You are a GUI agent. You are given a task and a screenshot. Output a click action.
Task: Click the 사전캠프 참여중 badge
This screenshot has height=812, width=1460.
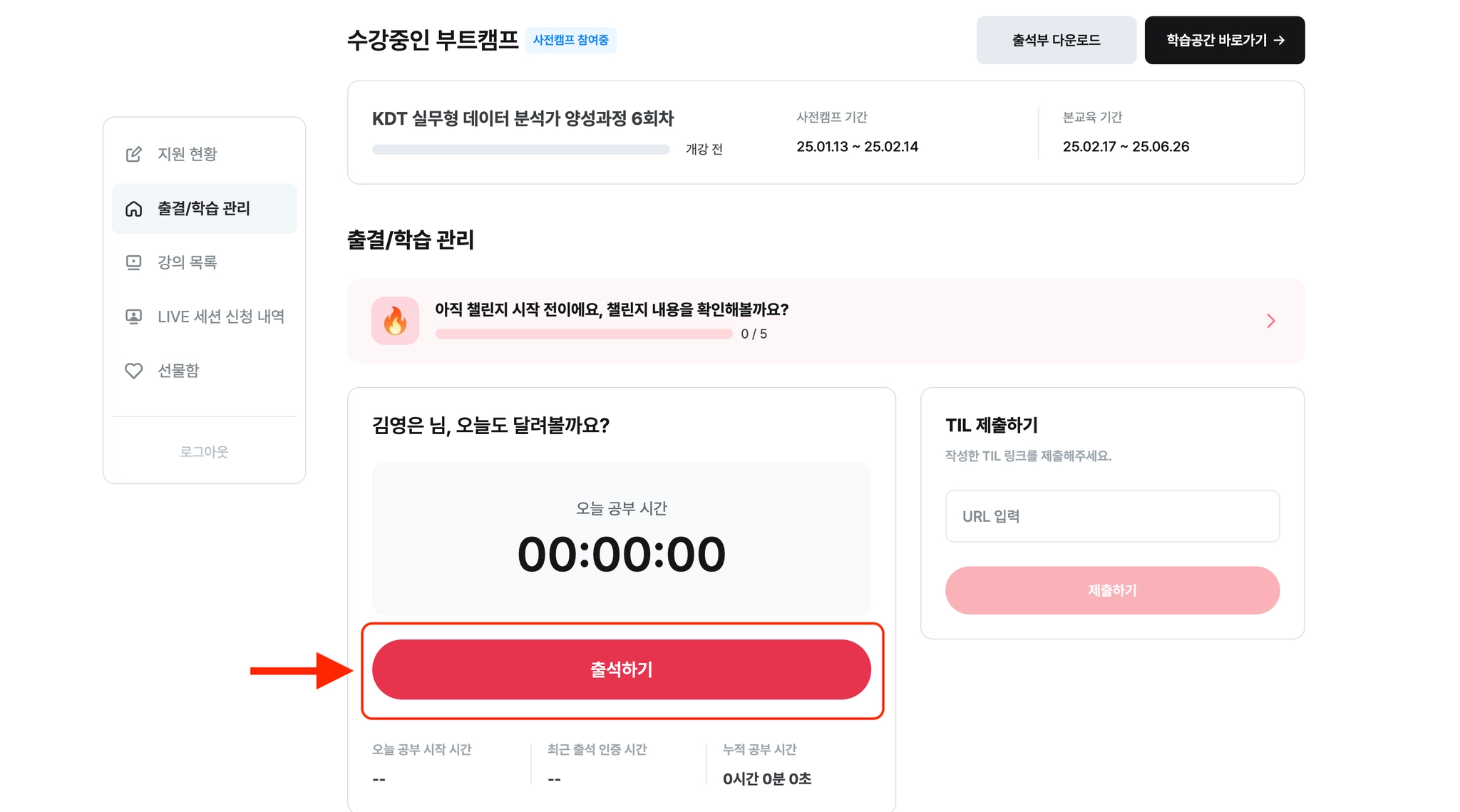(571, 40)
